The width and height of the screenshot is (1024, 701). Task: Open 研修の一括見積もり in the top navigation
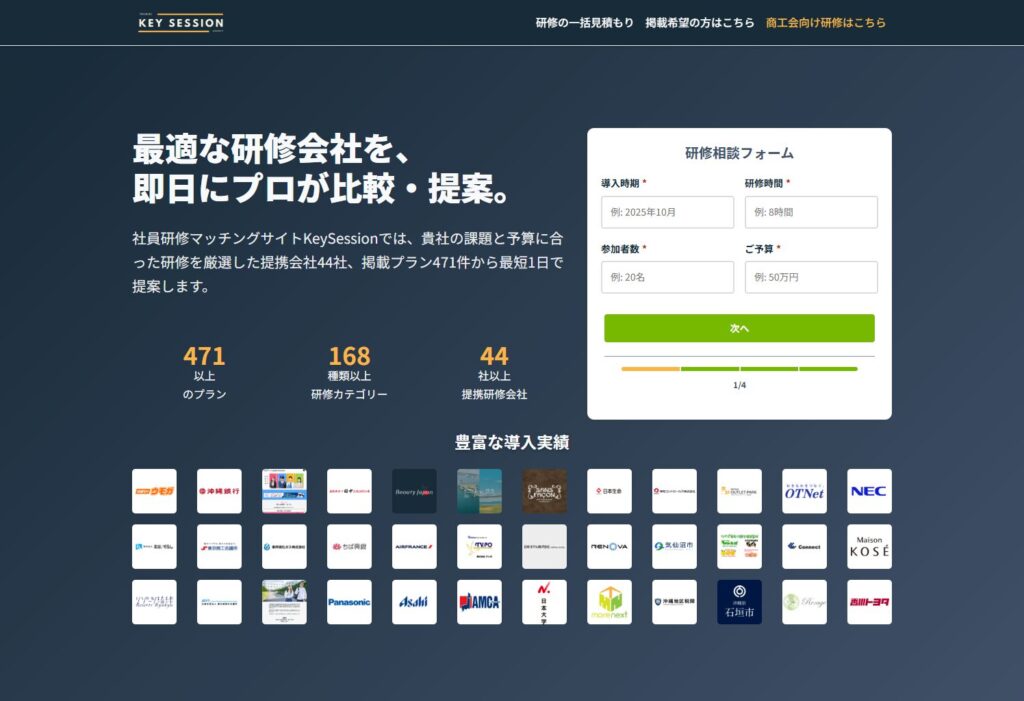(x=584, y=23)
